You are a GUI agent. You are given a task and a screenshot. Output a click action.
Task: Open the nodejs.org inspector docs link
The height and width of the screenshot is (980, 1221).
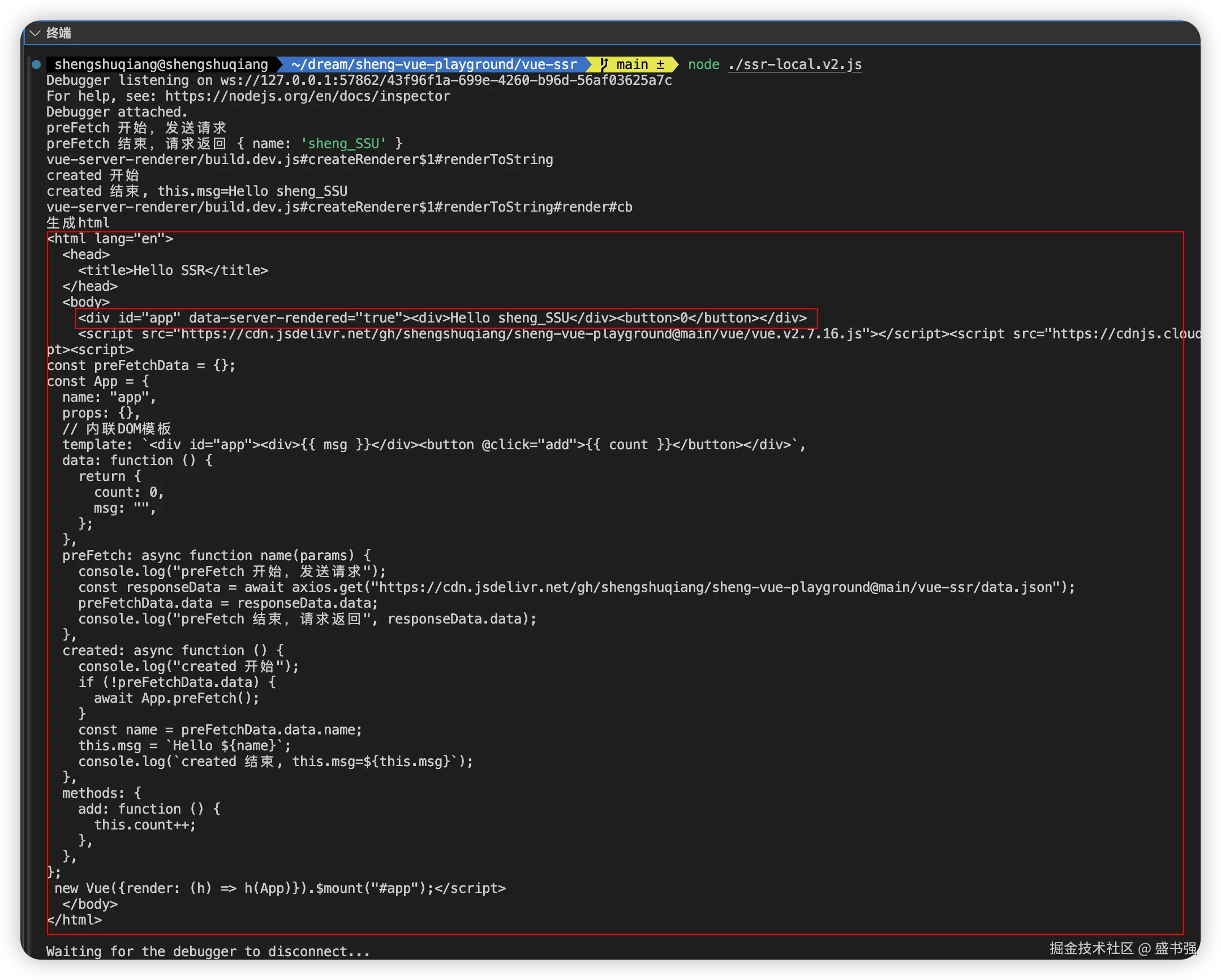(x=308, y=96)
